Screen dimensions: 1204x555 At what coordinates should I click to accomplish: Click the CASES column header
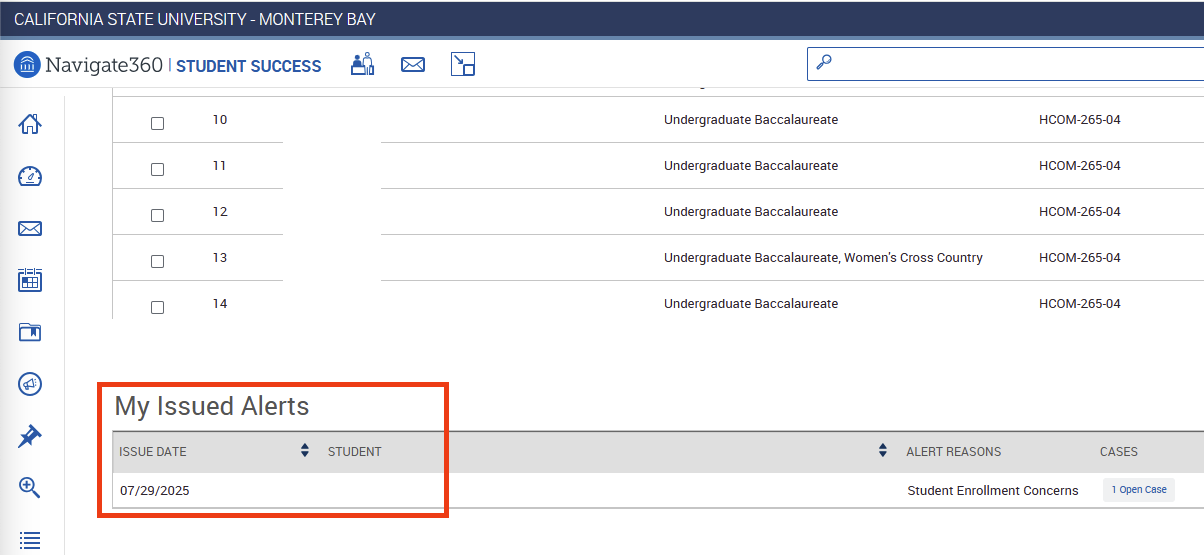[1119, 452]
